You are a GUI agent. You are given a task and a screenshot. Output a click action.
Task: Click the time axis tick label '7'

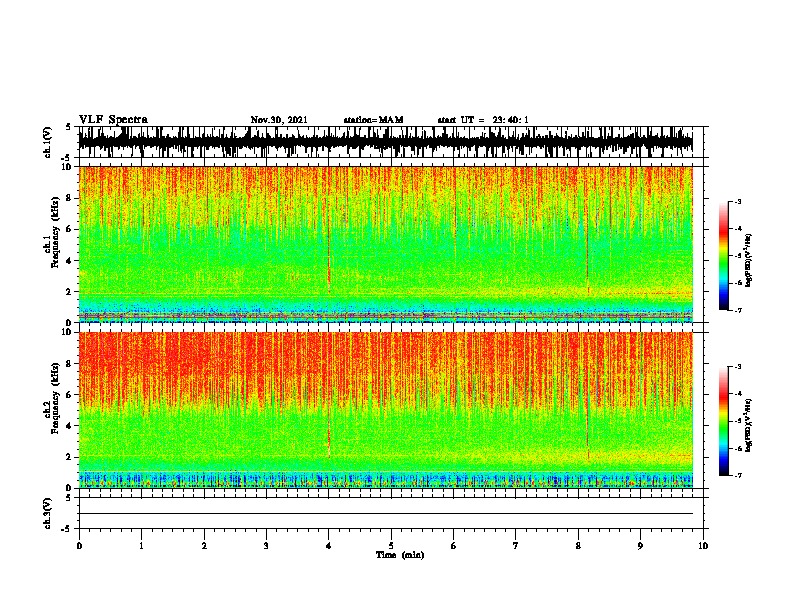[516, 546]
